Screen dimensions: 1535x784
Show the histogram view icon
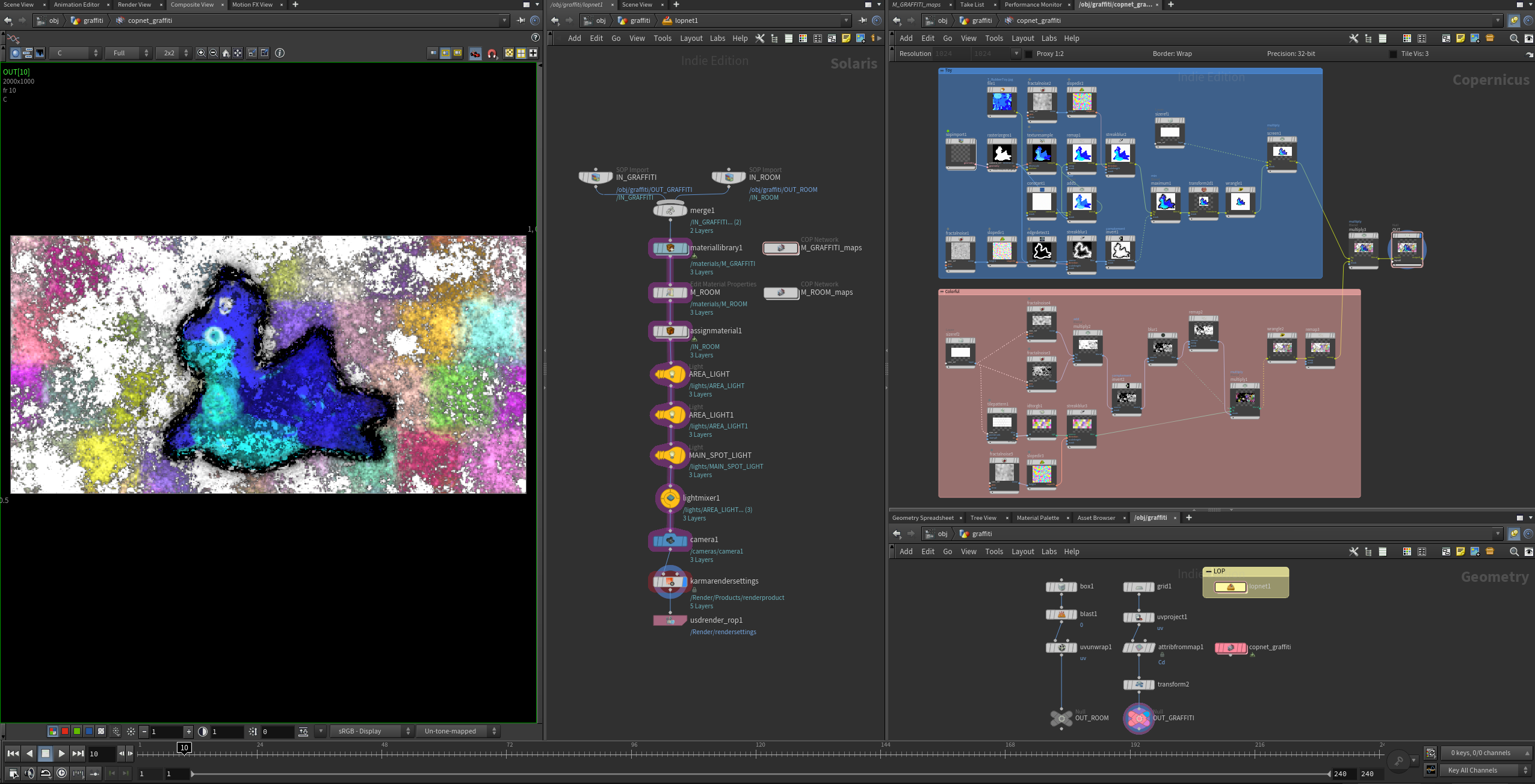39,53
